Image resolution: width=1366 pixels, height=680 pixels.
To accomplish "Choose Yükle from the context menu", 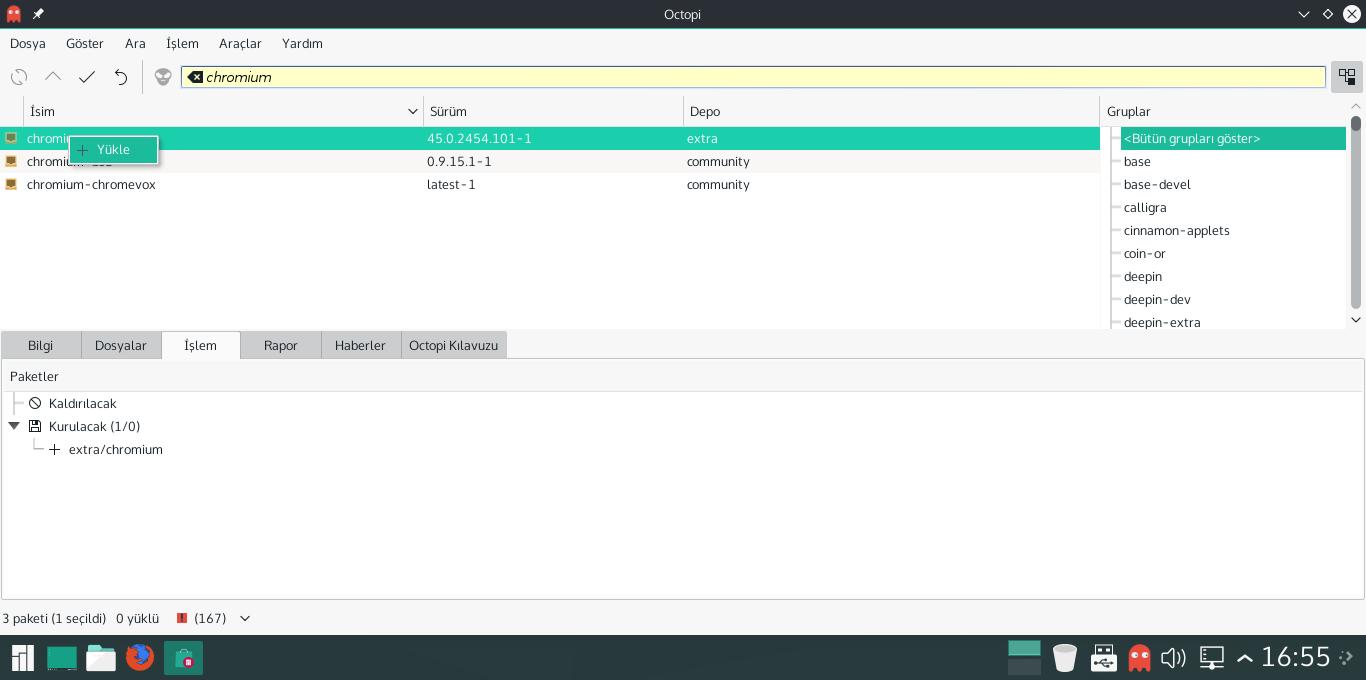I will click(113, 150).
